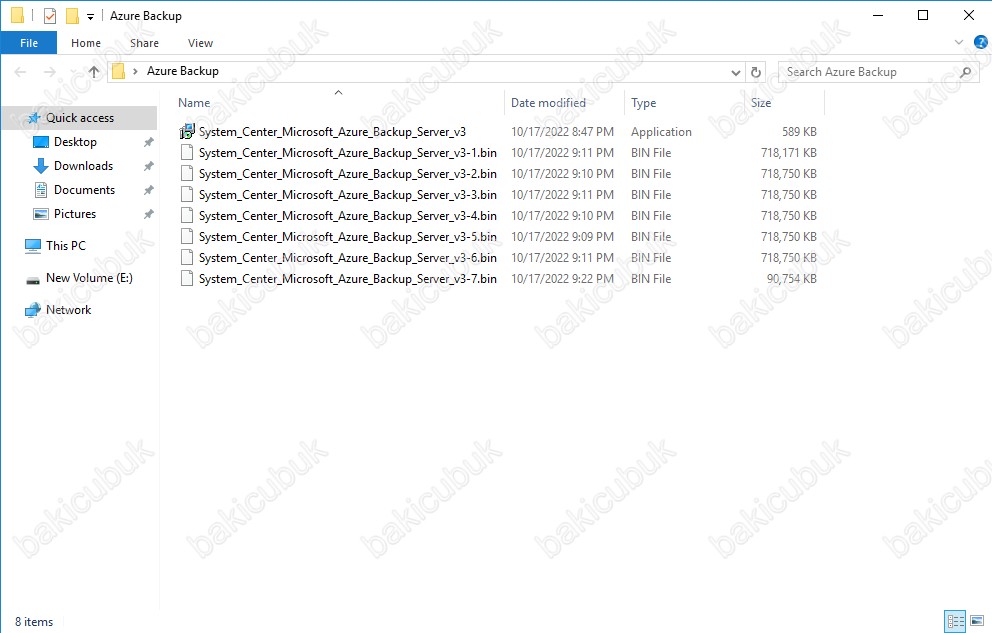Click the window folder icon in title bar

pyautogui.click(x=18, y=15)
